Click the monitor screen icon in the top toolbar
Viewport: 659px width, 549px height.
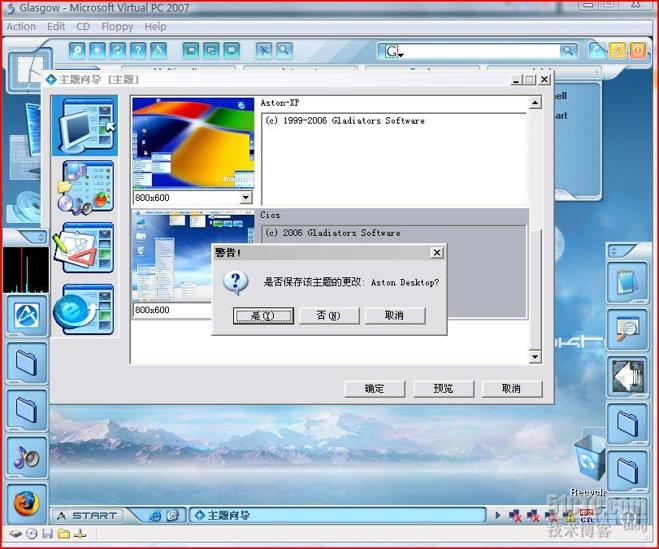pos(231,50)
